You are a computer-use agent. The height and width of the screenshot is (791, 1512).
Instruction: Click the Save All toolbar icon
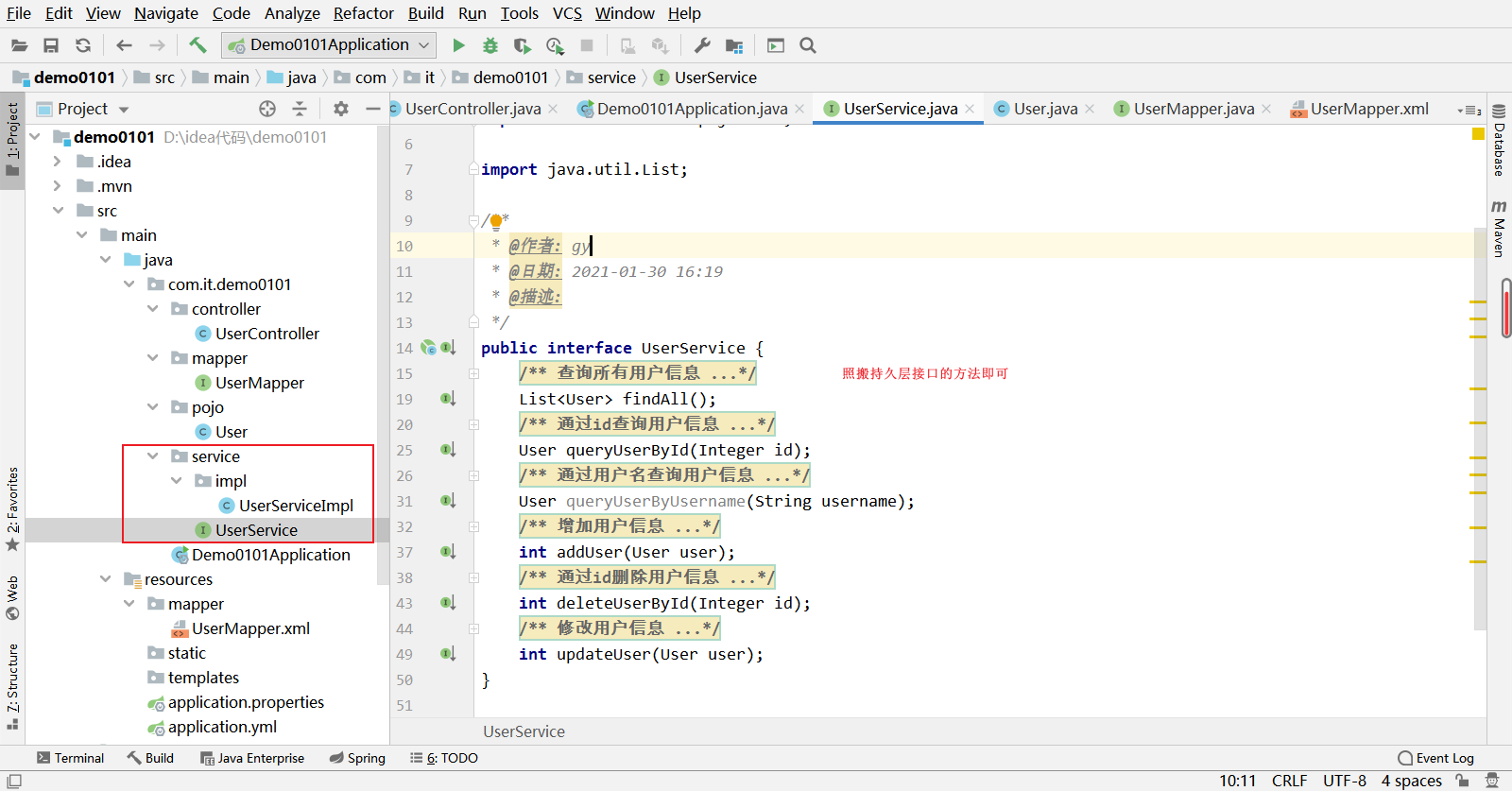[51, 45]
